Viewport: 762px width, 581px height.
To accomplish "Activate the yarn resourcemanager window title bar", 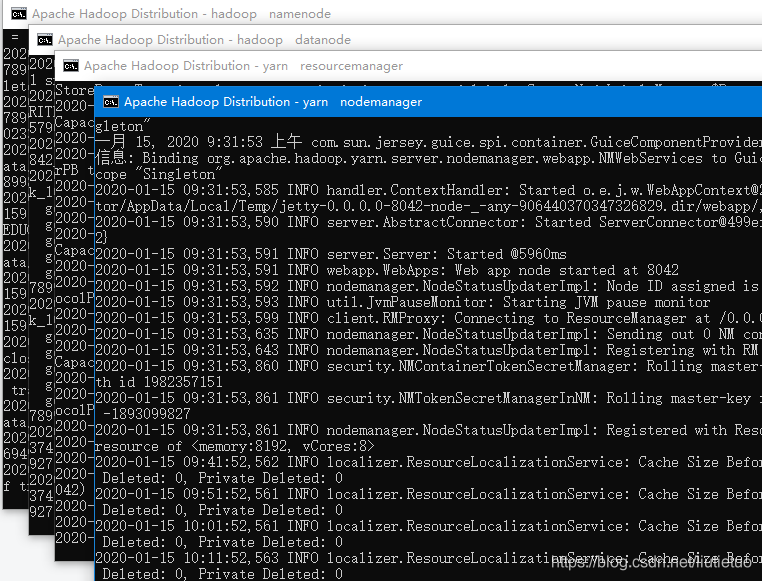I will pyautogui.click(x=408, y=66).
